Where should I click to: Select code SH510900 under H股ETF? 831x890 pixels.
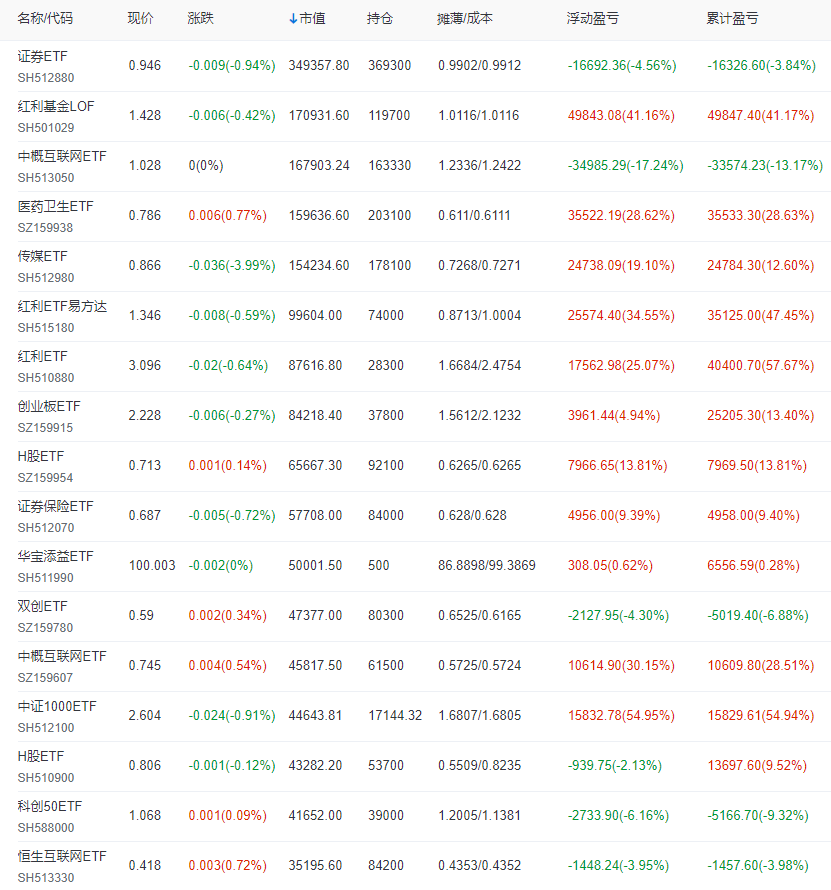point(46,777)
